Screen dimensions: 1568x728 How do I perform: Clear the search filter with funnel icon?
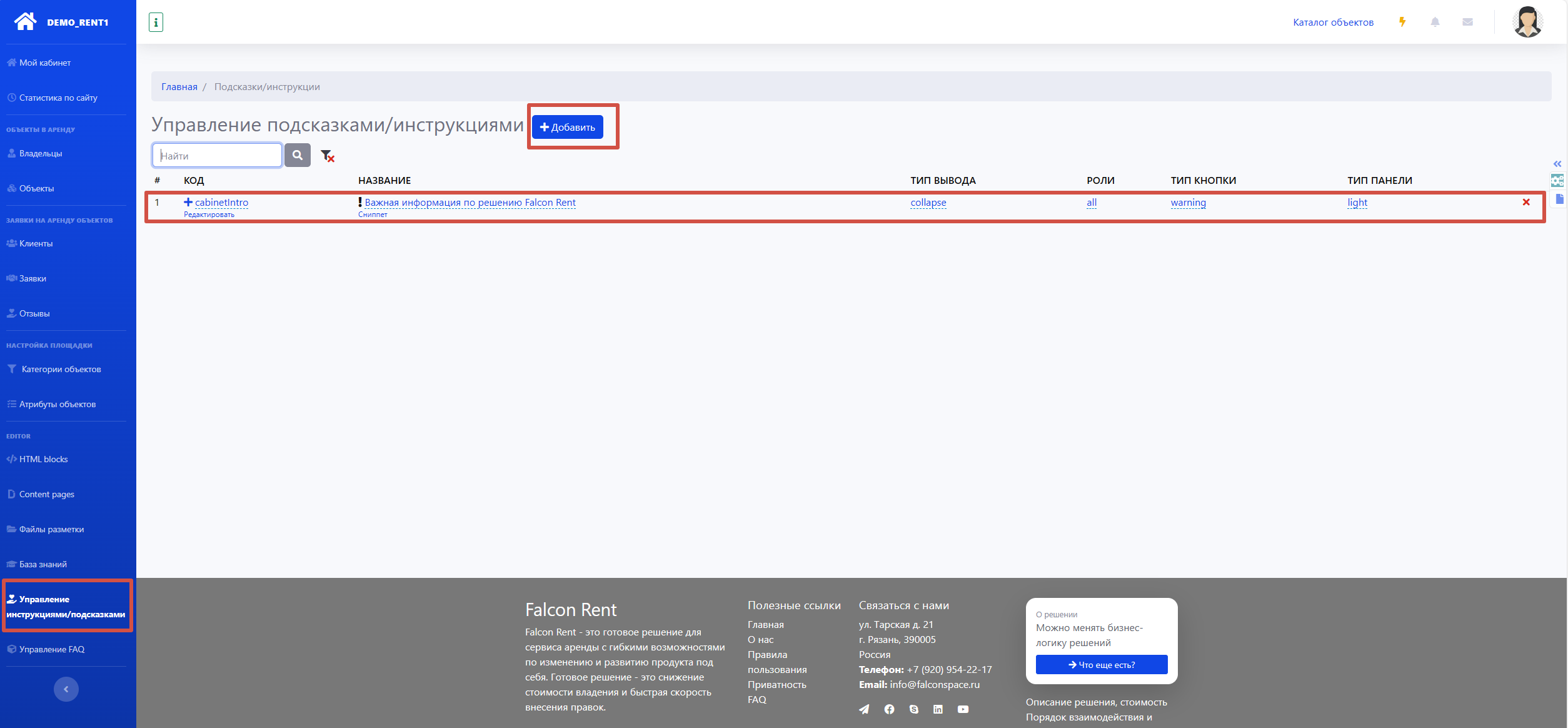[327, 156]
